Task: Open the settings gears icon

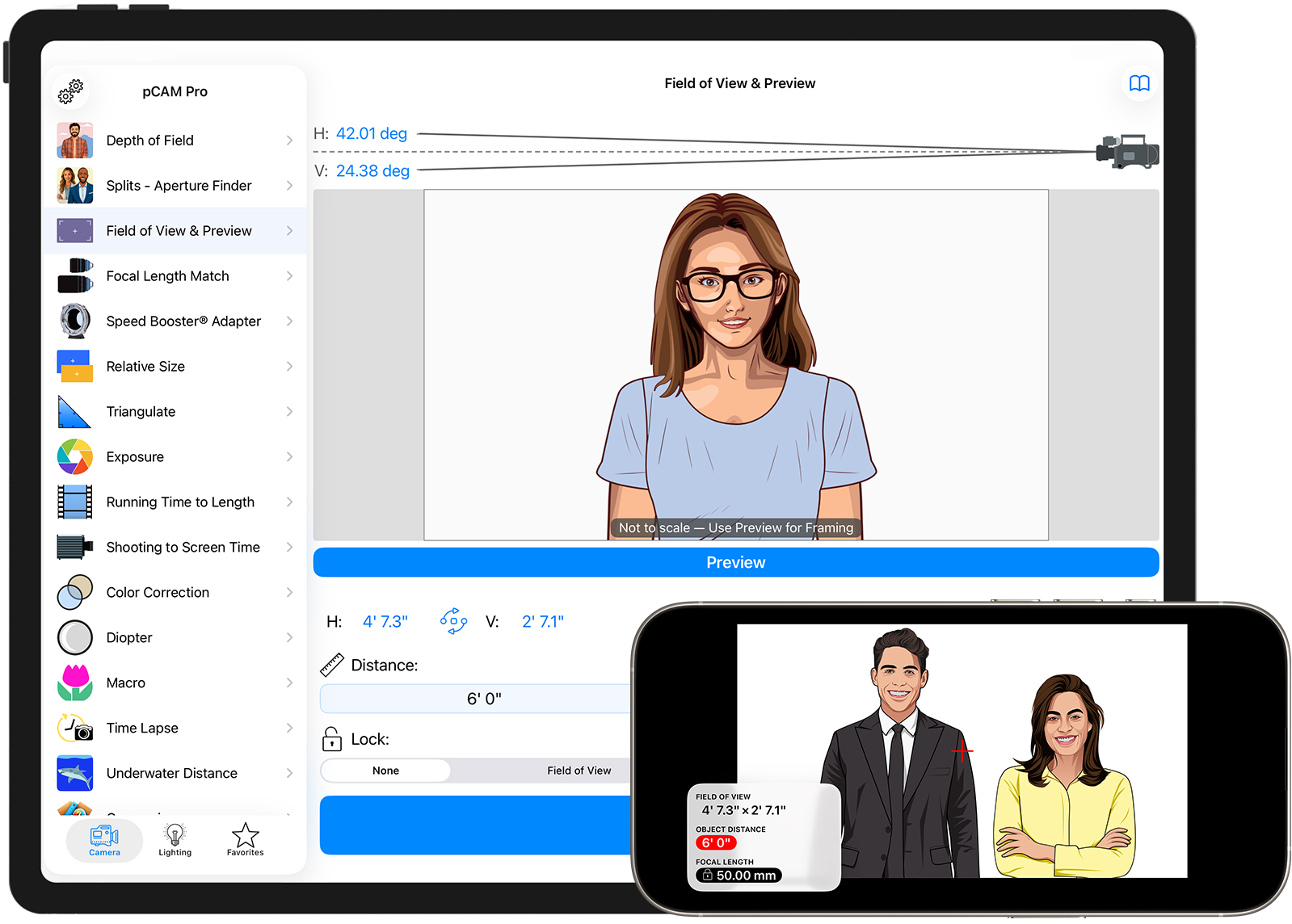Action: (x=71, y=91)
